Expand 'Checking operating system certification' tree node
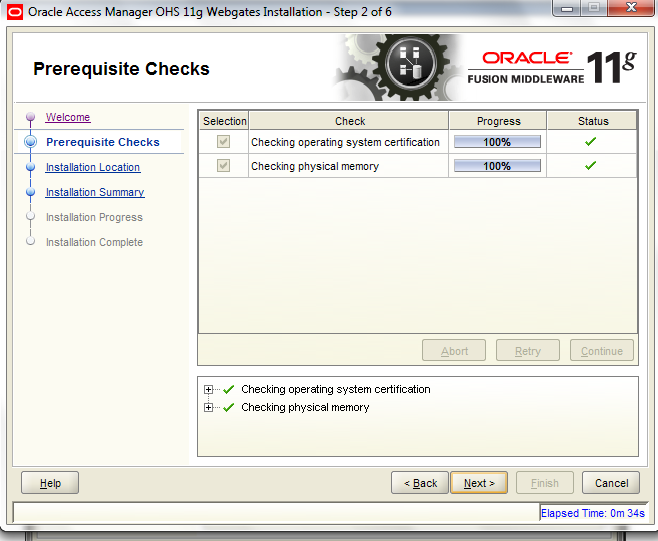Image resolution: width=658 pixels, height=541 pixels. (208, 389)
